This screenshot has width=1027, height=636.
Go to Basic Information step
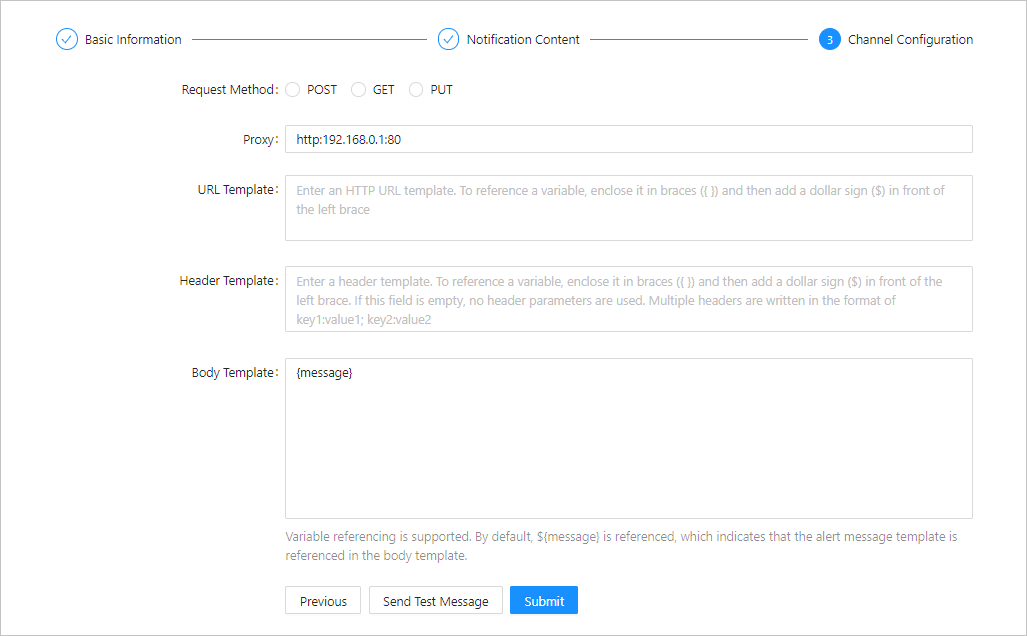(x=133, y=39)
